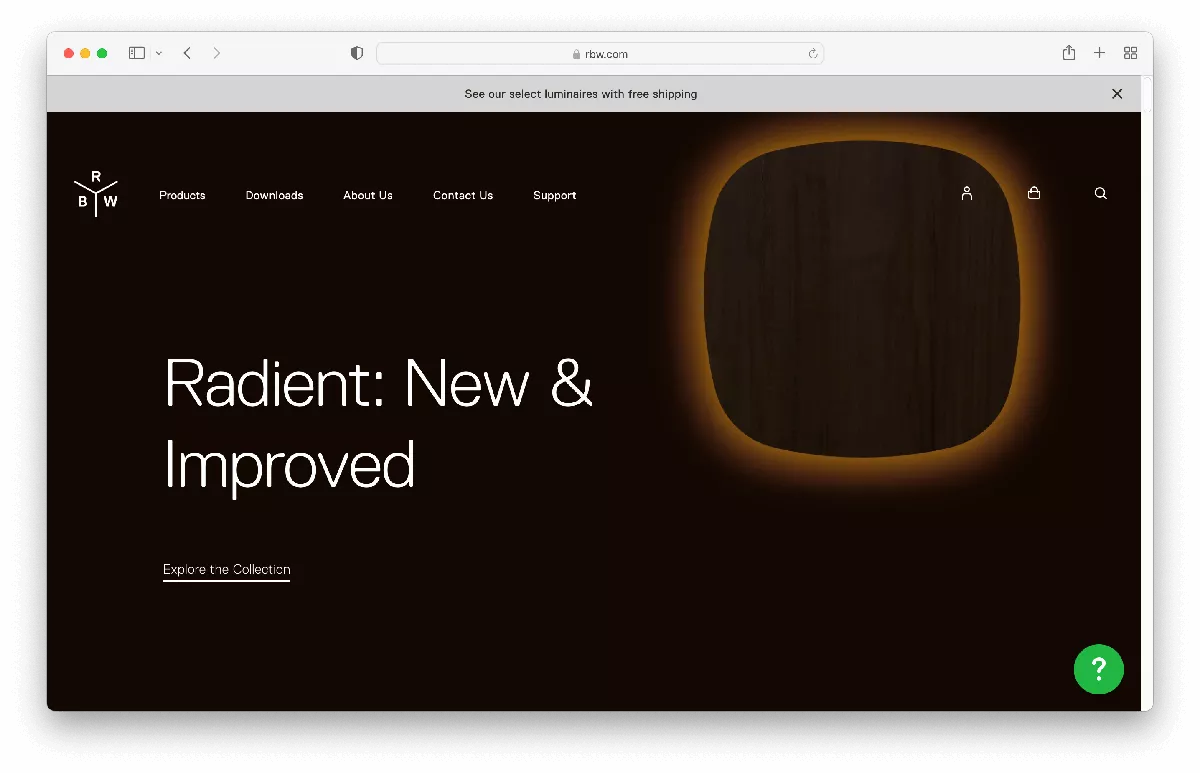Screen dimensions: 1200x773
Task: Click the privacy report shield icon
Action: point(357,53)
